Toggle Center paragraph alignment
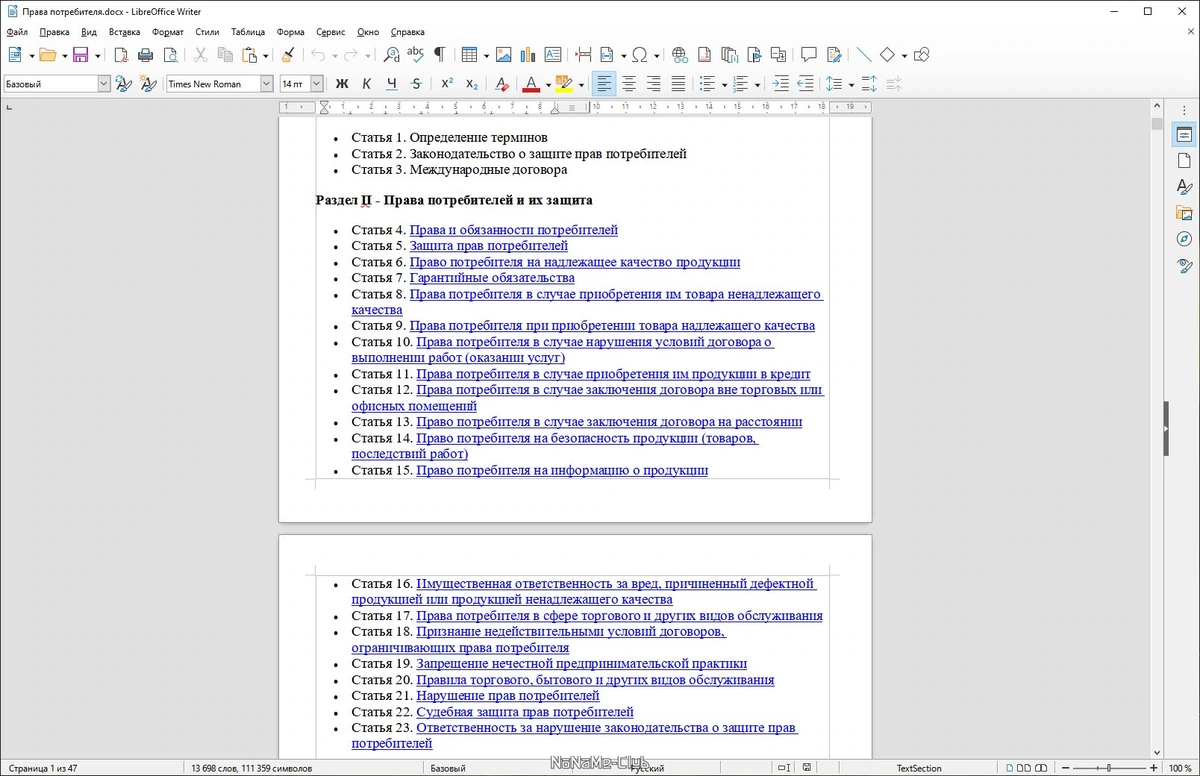Image resolution: width=1200 pixels, height=776 pixels. [629, 84]
